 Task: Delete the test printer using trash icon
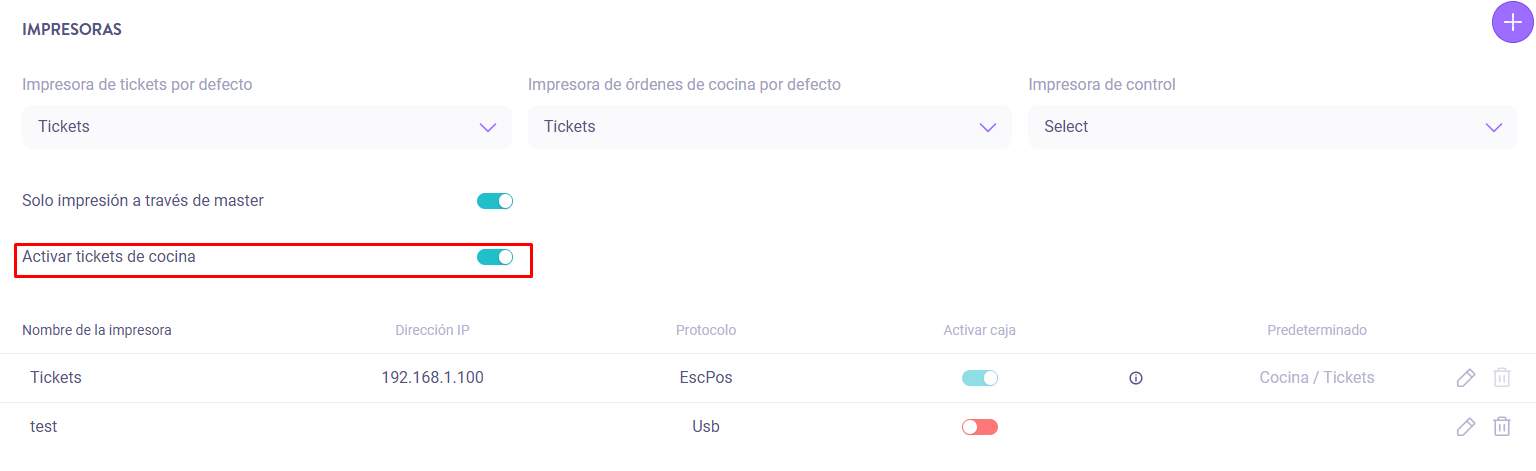[1501, 427]
